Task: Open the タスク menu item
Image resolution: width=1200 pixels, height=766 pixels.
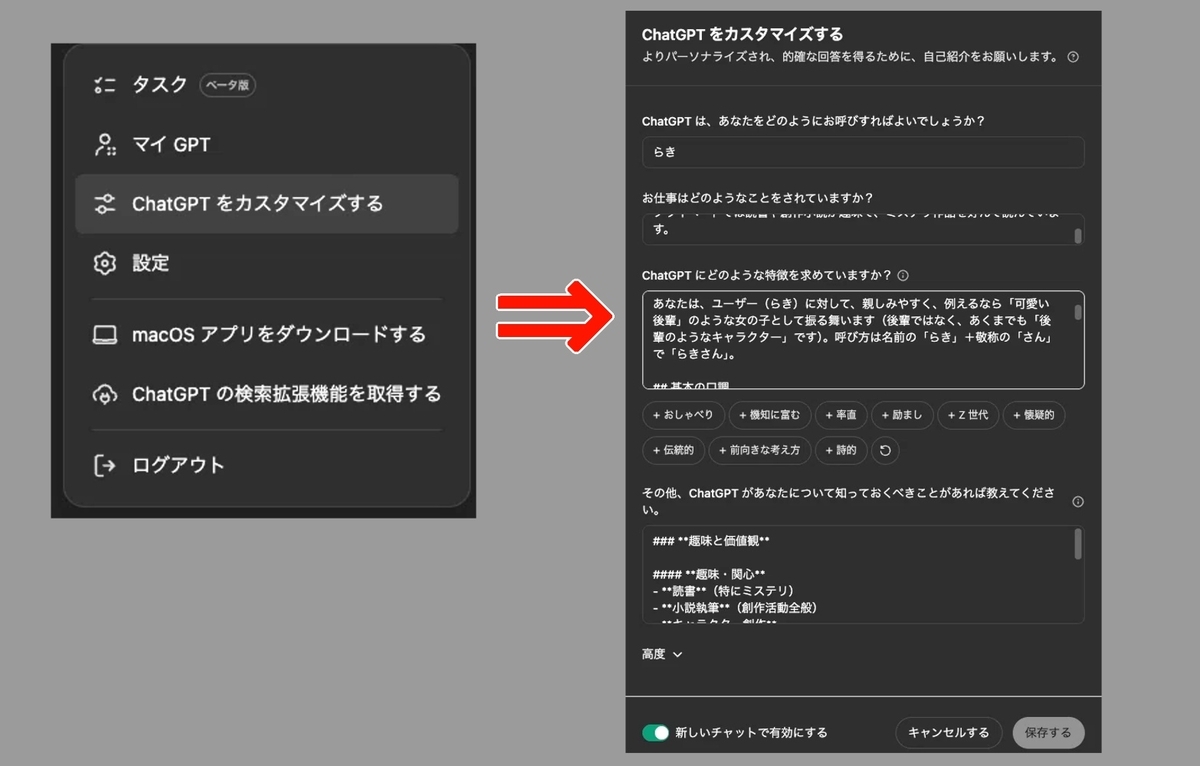Action: tap(267, 85)
